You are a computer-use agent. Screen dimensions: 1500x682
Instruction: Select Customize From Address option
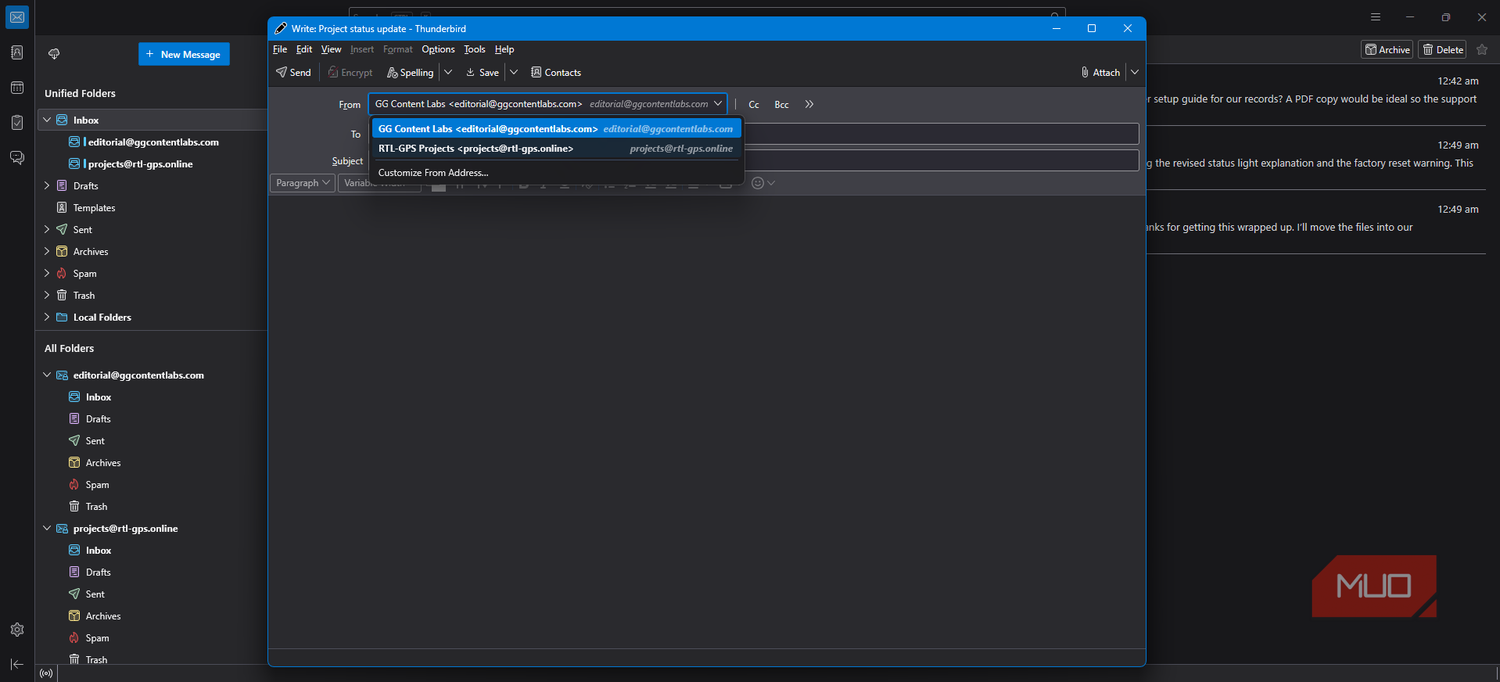coord(556,173)
